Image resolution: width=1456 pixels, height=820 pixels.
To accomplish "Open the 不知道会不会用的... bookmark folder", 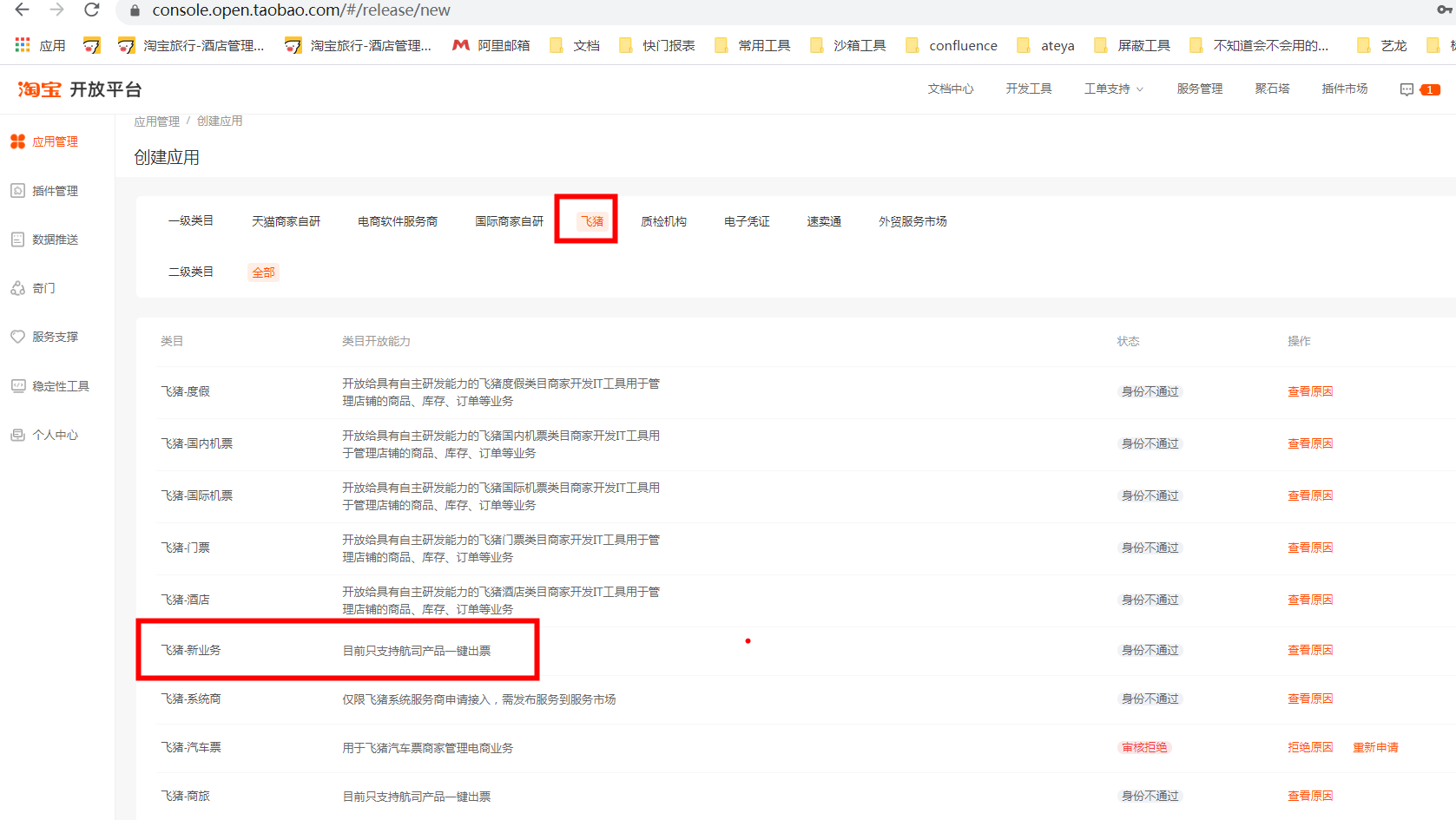I will [x=1259, y=45].
